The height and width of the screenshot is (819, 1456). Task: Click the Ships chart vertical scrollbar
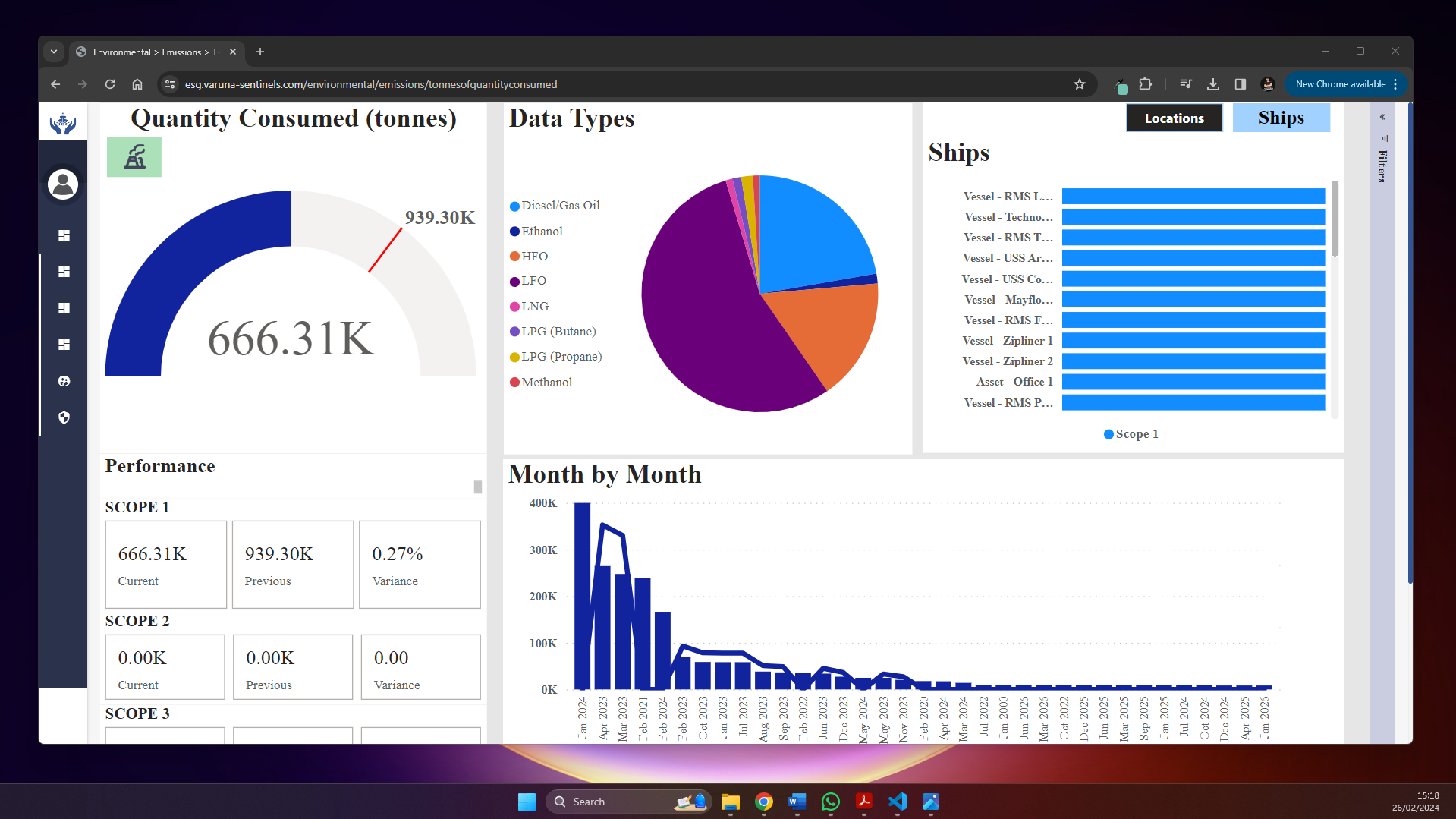click(1335, 220)
